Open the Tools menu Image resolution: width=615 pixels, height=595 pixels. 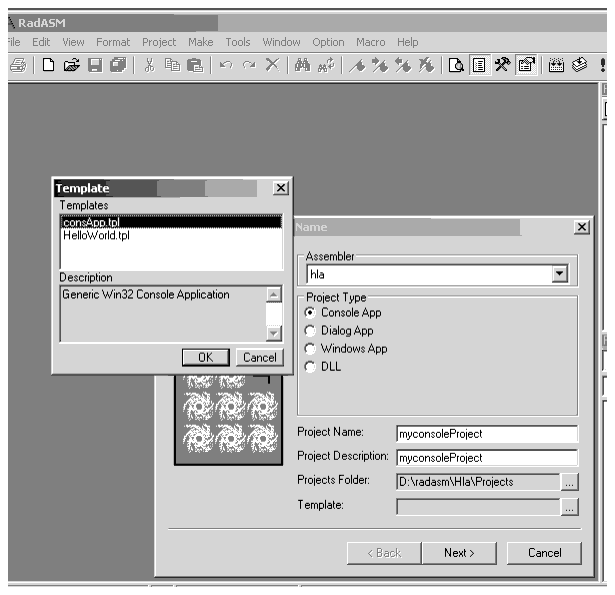coord(238,42)
